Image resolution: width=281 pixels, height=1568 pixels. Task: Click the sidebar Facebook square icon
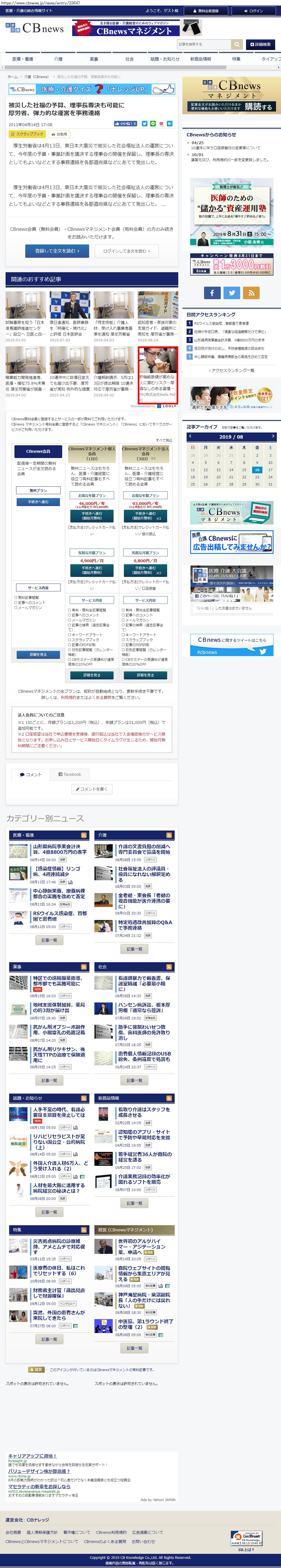point(212,293)
